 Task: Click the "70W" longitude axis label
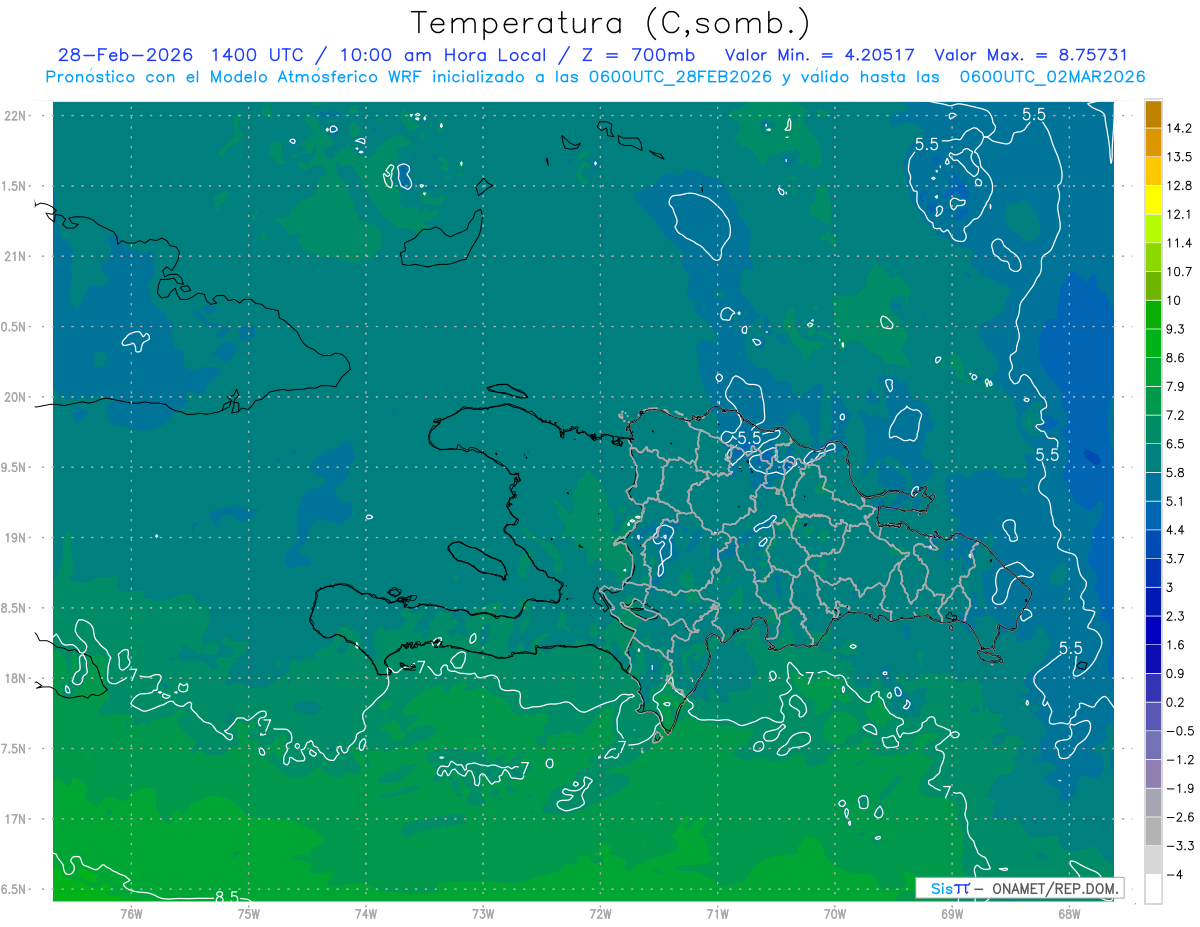[x=835, y=913]
